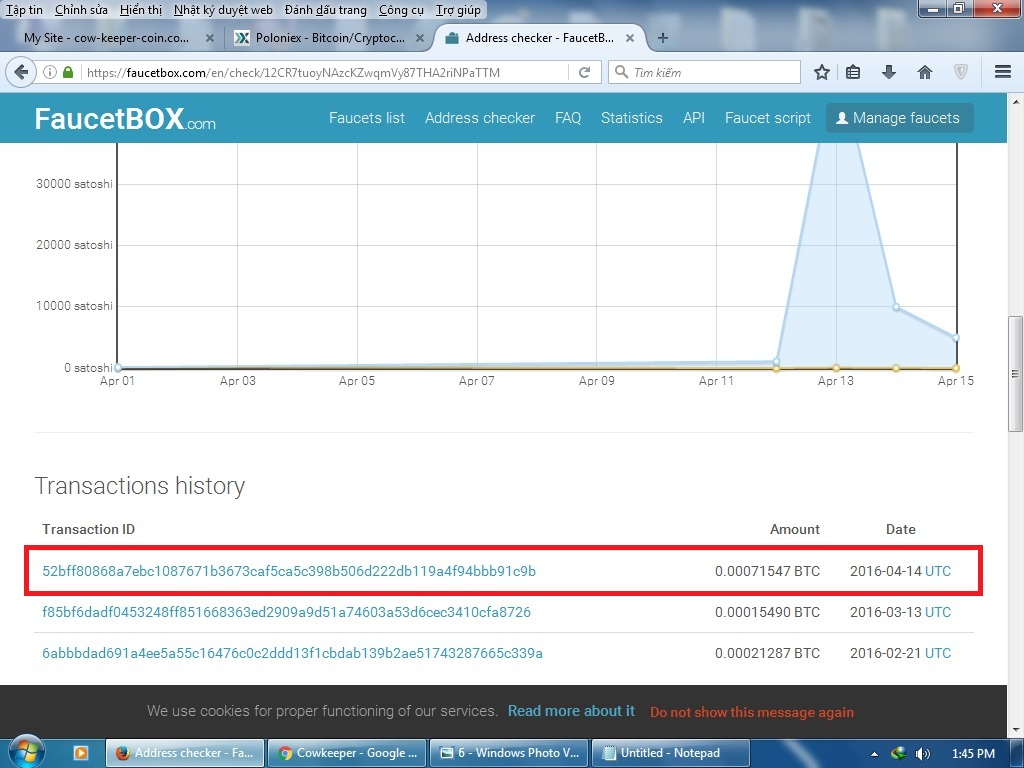This screenshot has height=768, width=1024.
Task: Open the Trợ giúp menu
Action: coord(458,10)
